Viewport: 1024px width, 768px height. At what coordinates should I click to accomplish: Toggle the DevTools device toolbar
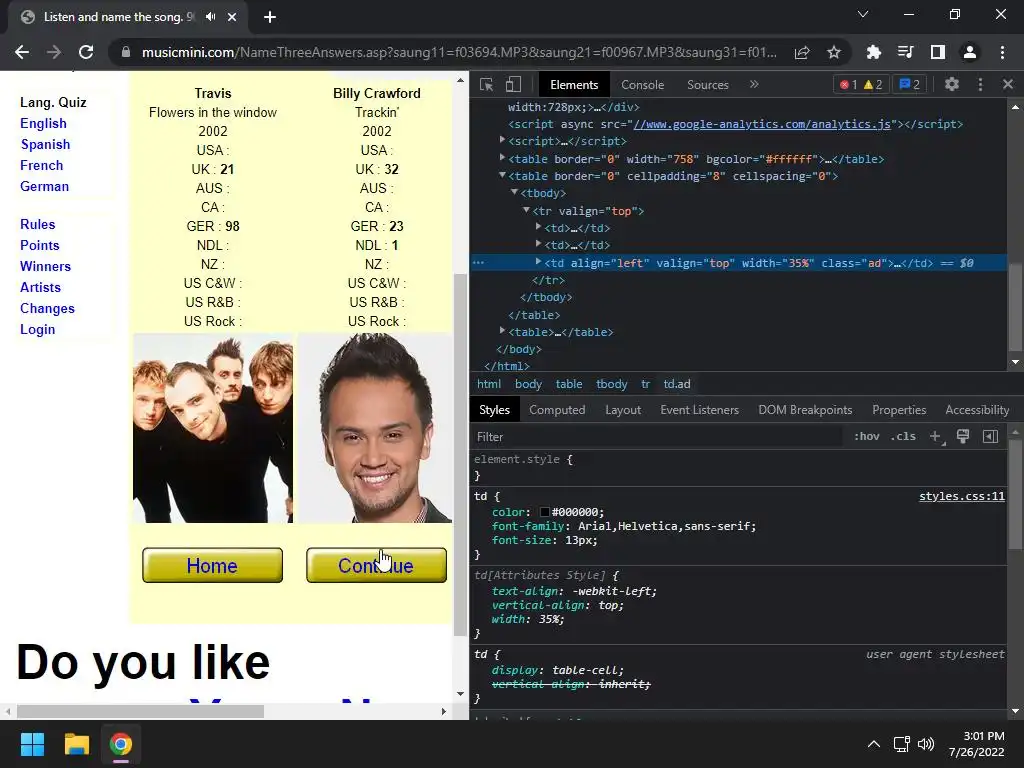(513, 84)
